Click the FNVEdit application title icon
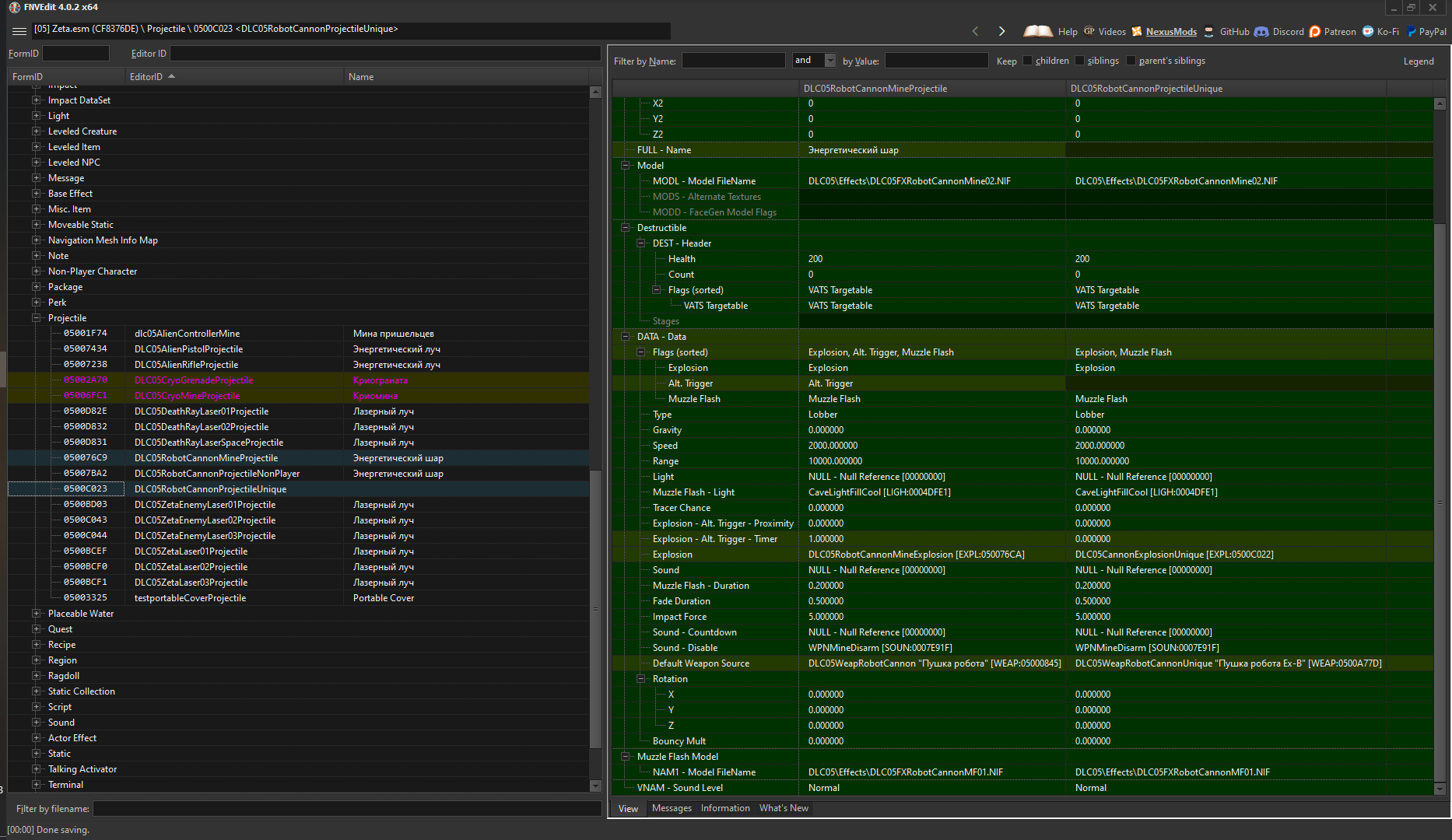 pos(15,7)
